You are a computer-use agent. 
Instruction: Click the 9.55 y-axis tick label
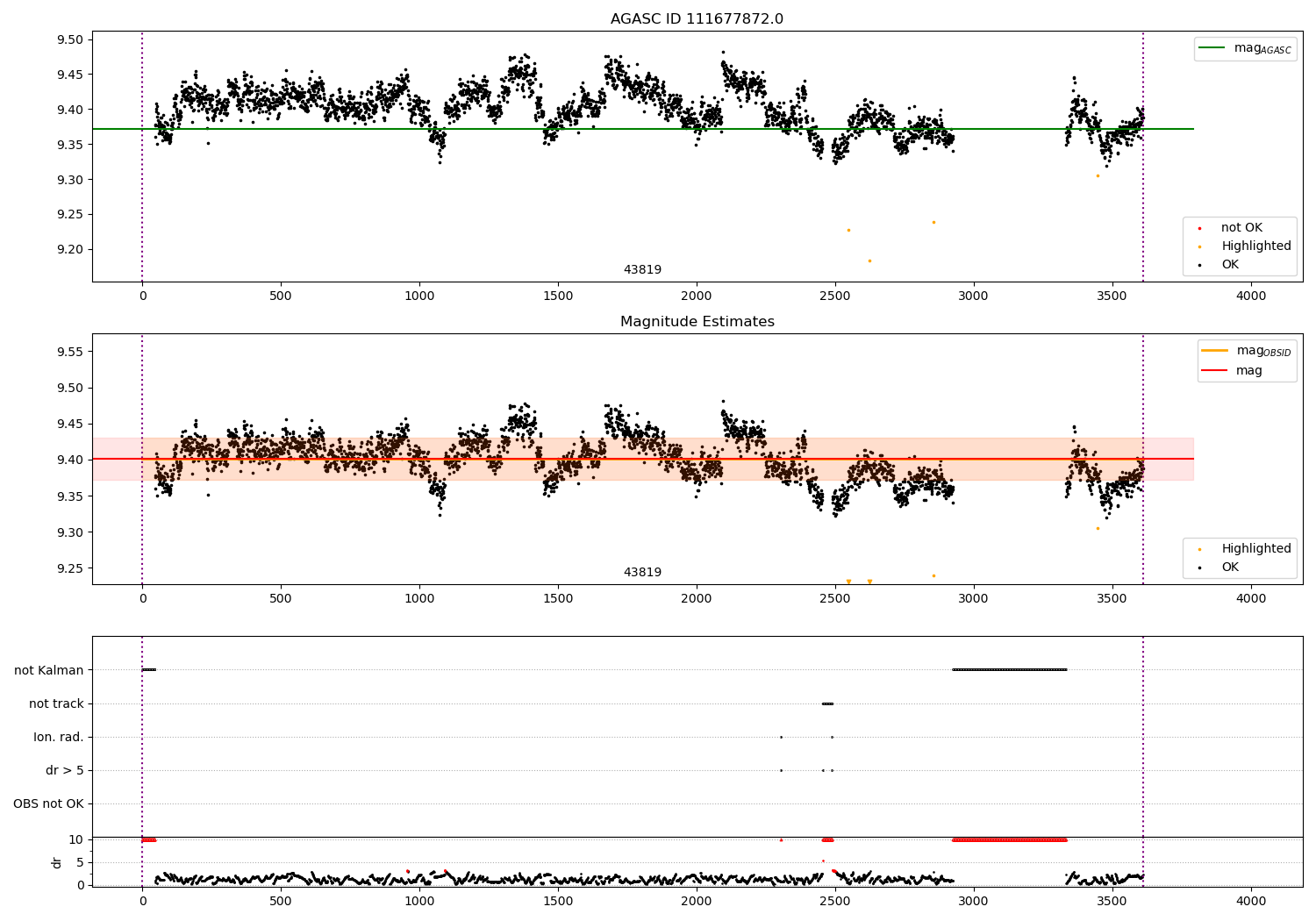pyautogui.click(x=68, y=352)
